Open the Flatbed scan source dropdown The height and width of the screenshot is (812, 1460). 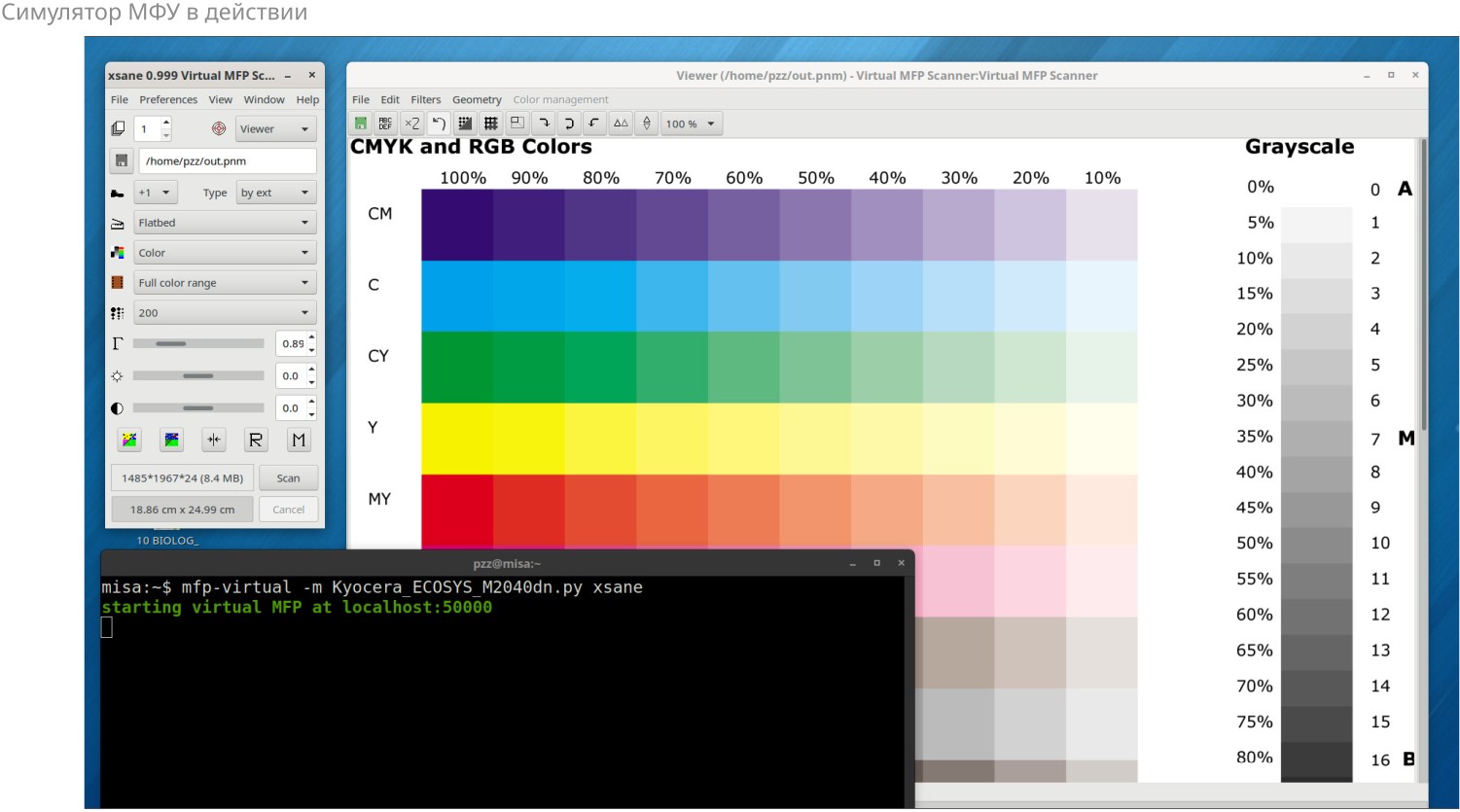(x=225, y=223)
